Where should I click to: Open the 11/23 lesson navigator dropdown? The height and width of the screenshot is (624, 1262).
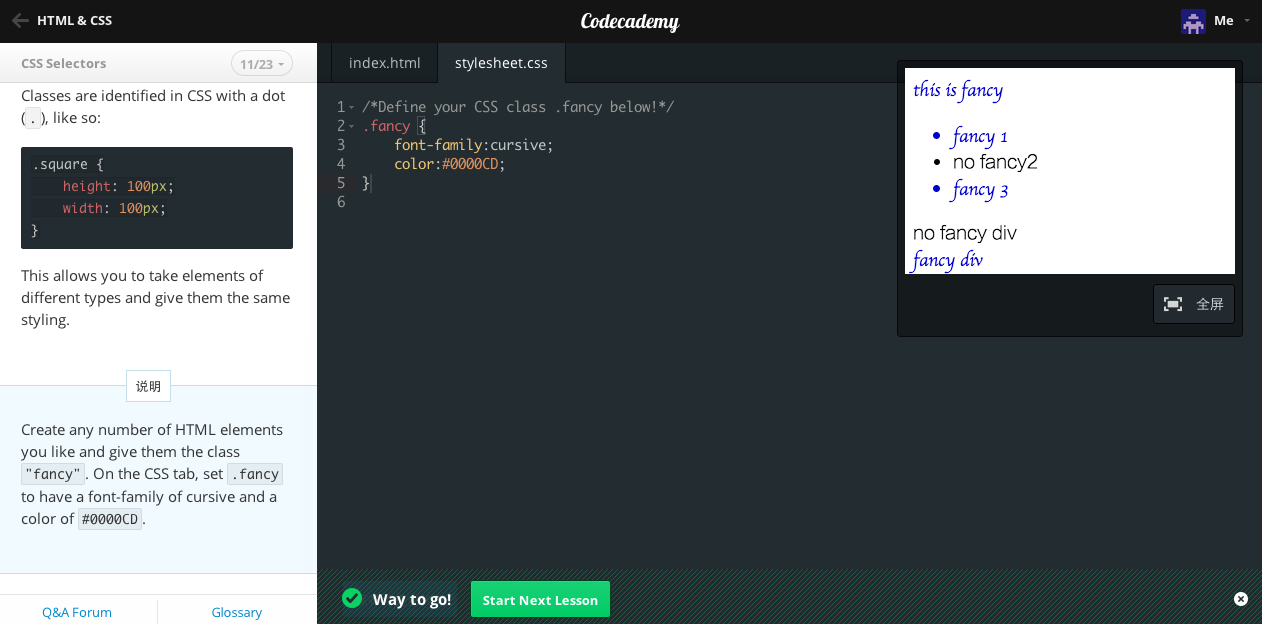click(x=261, y=63)
